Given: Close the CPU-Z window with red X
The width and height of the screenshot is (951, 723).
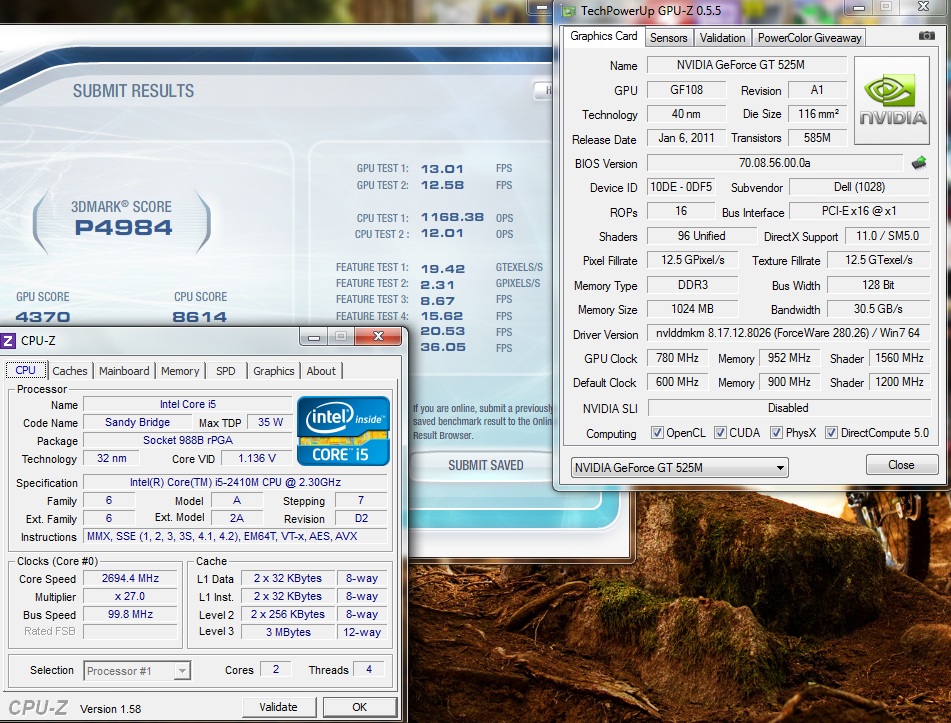Looking at the screenshot, I should (378, 337).
